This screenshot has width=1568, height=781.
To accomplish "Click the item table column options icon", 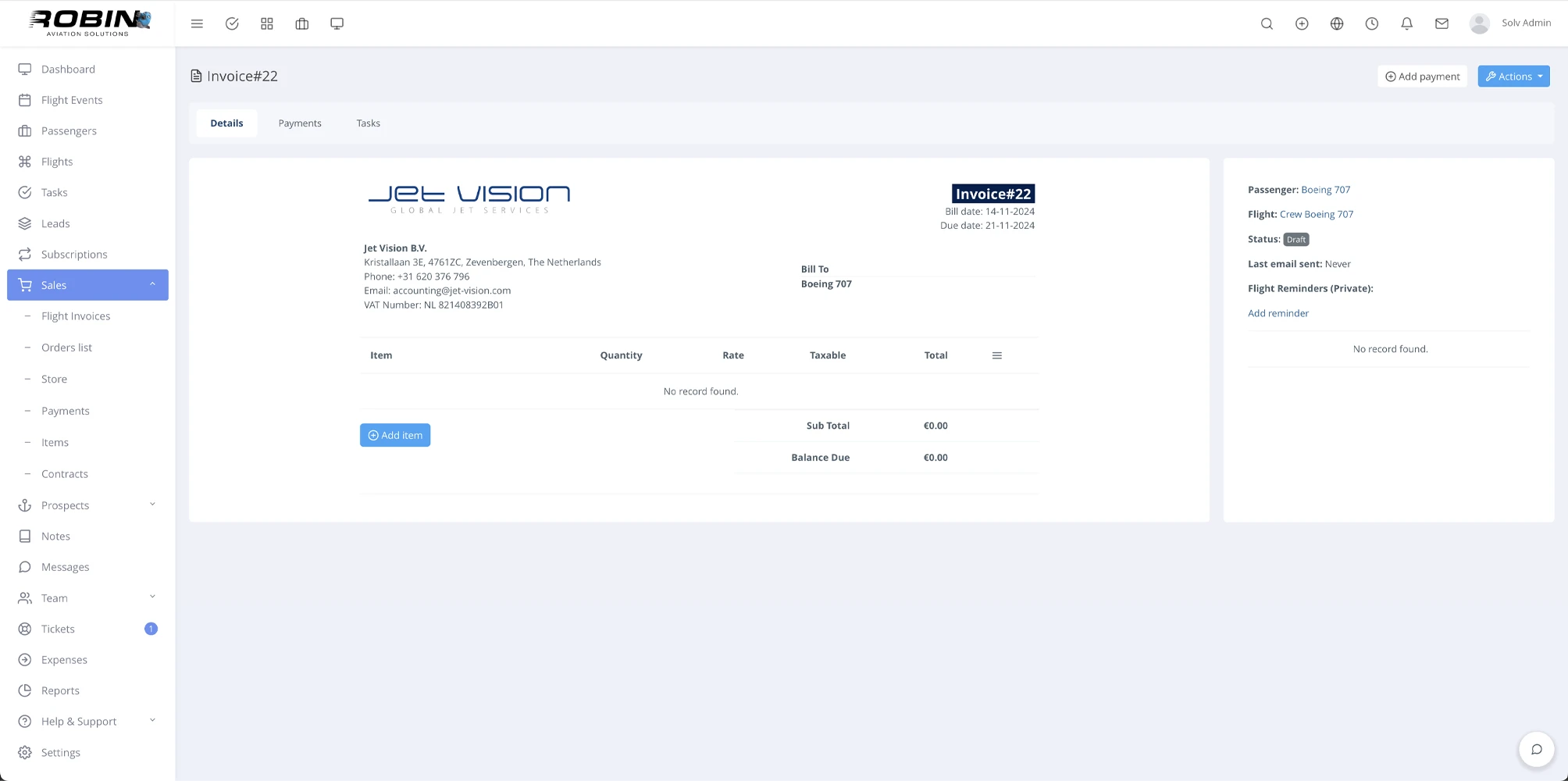I will (x=996, y=355).
